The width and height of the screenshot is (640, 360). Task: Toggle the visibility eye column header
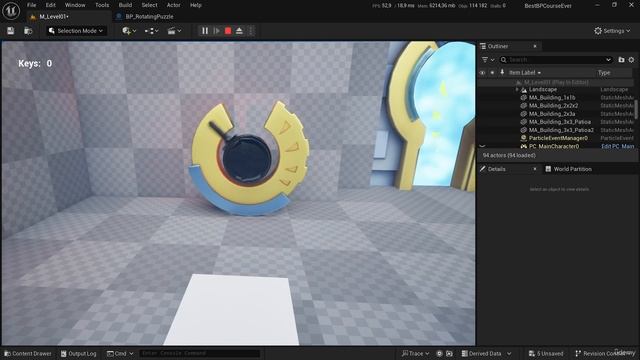pyautogui.click(x=482, y=73)
